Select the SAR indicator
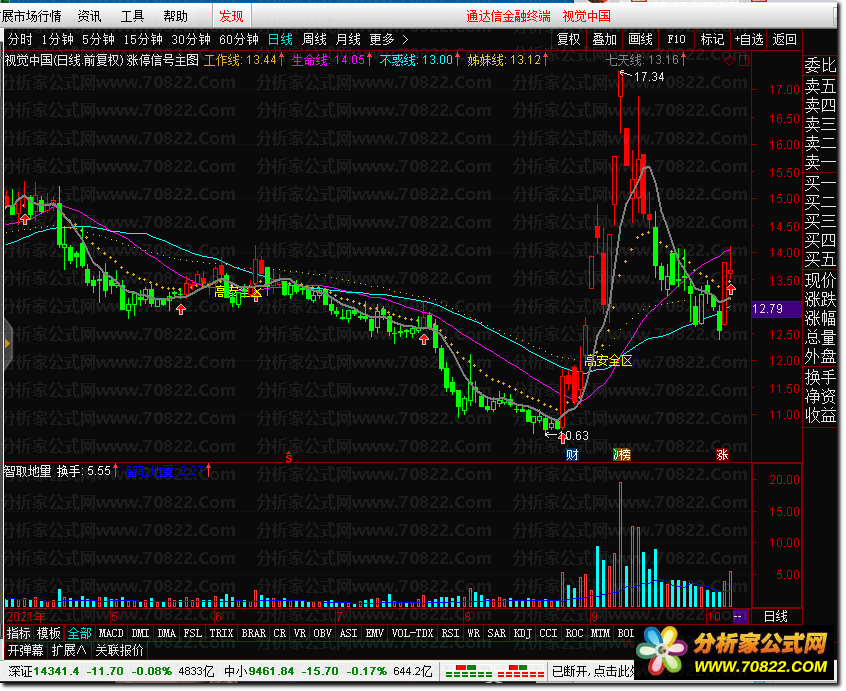846x691 pixels. [496, 633]
